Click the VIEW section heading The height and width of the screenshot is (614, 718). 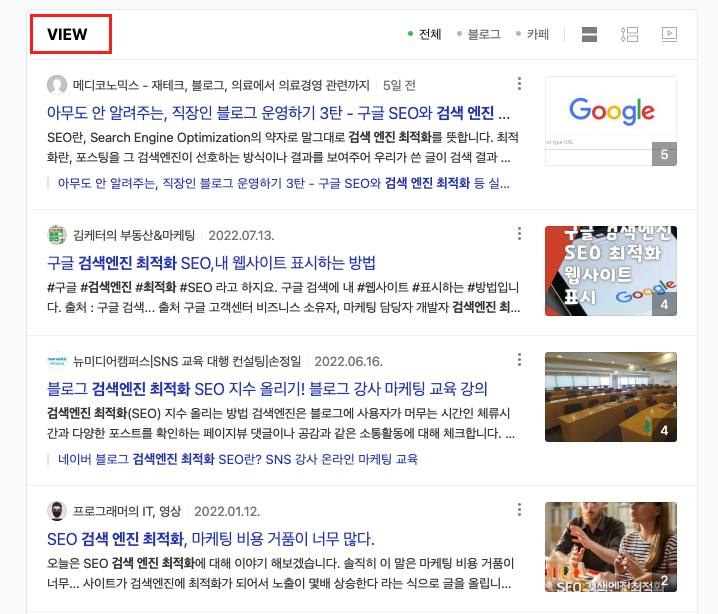click(67, 34)
